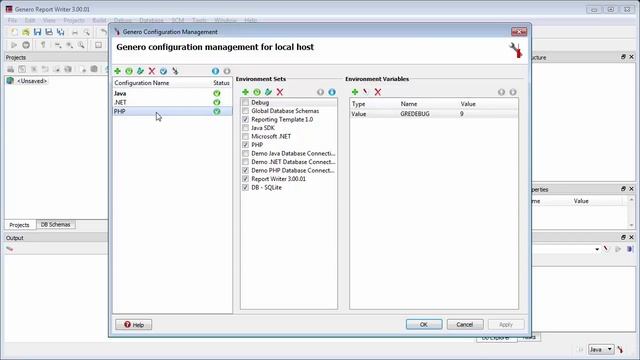Image resolution: width=640 pixels, height=360 pixels.
Task: Open Help menu in main window
Action: [251, 20]
